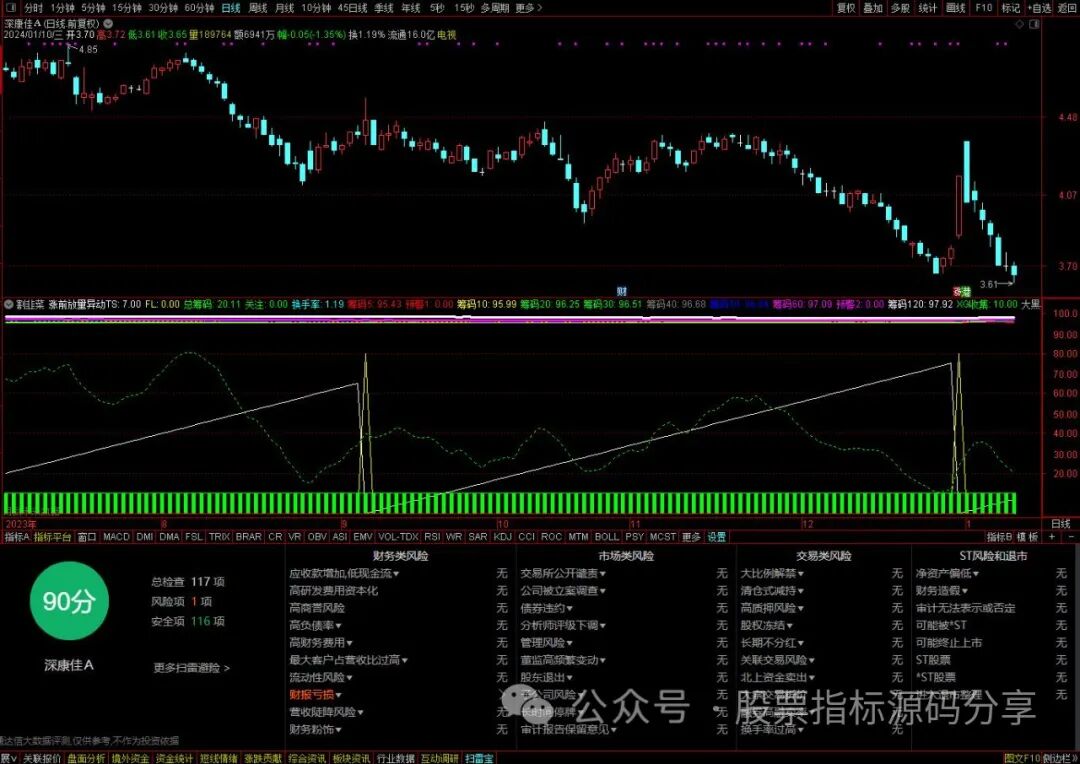The height and width of the screenshot is (764, 1080).
Task: Open the 涨跌贡献 bottom tab
Action: (x=262, y=758)
